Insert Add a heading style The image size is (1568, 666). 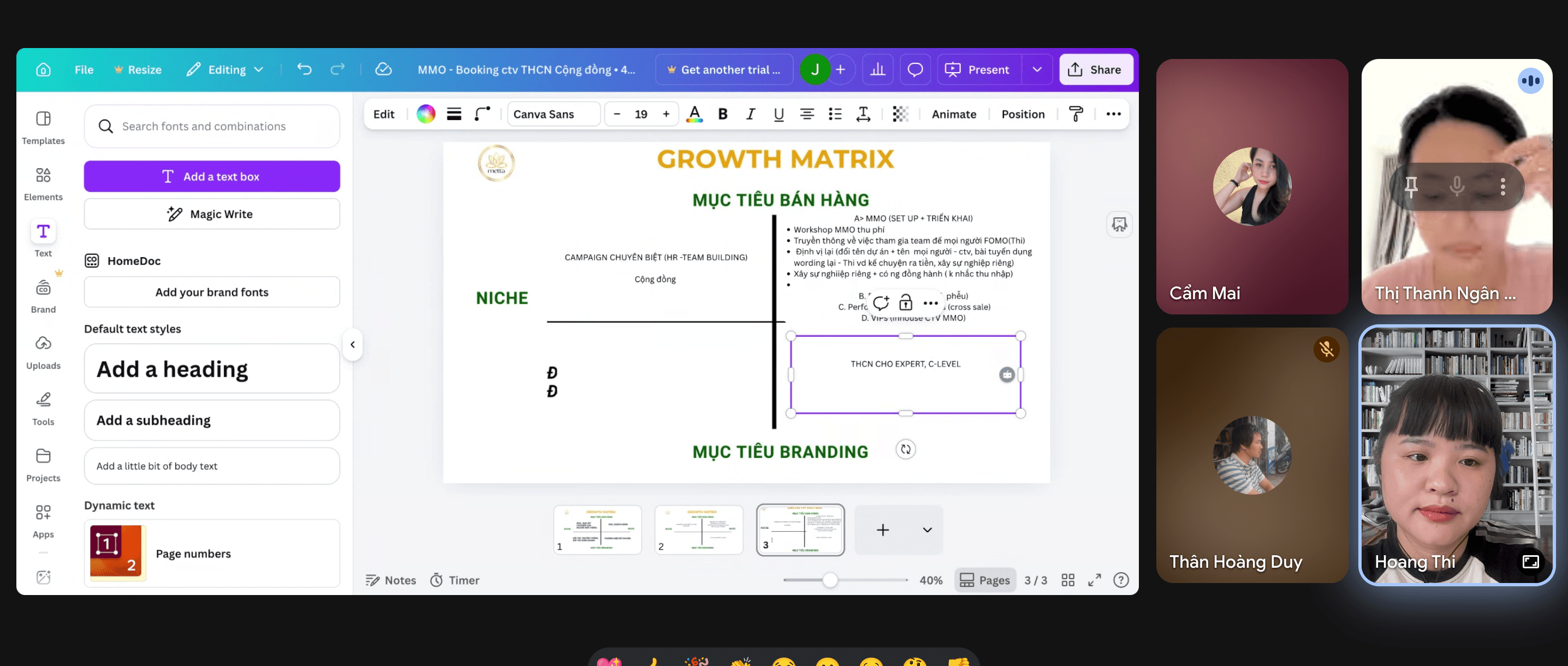pyautogui.click(x=212, y=369)
